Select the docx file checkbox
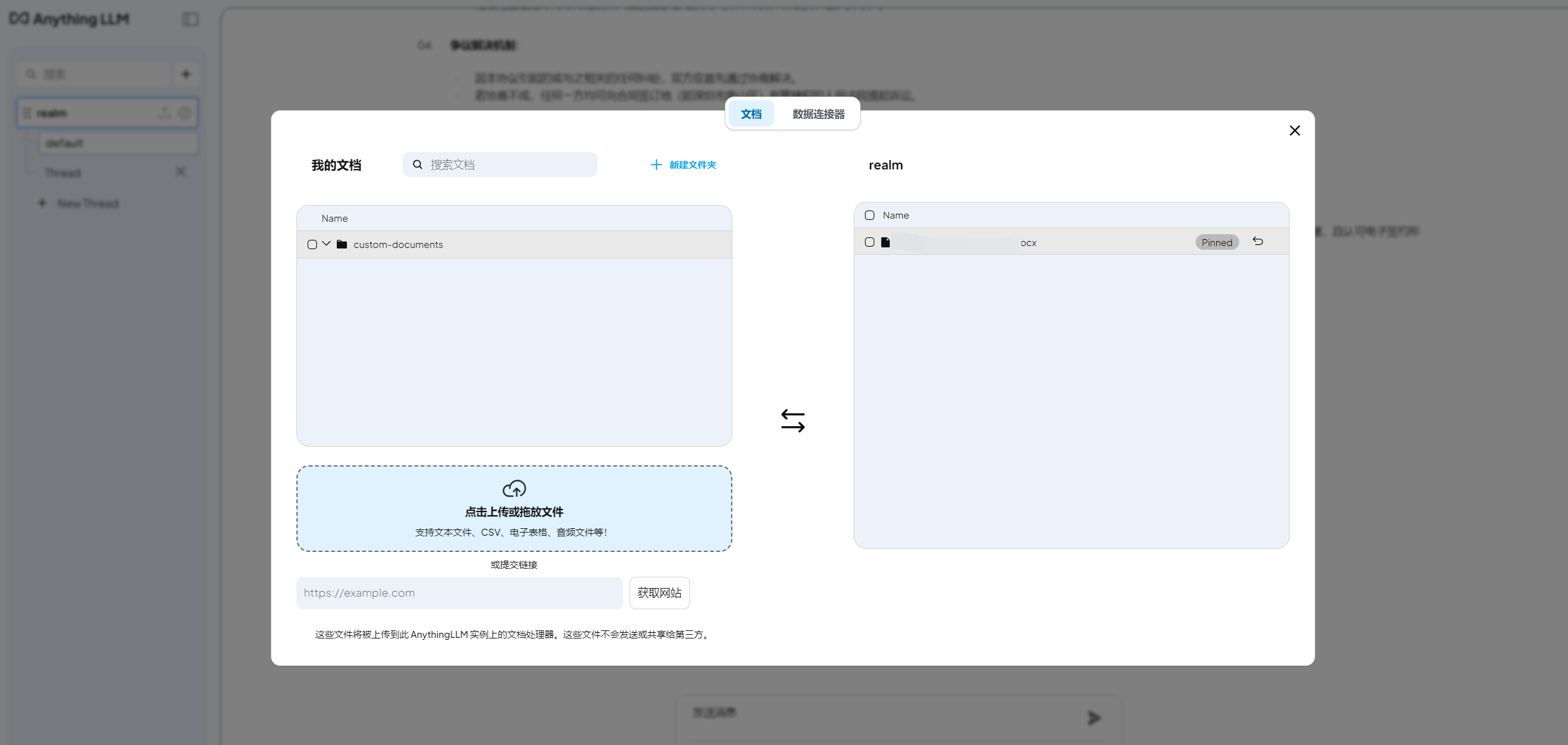This screenshot has width=1568, height=745. (x=869, y=242)
